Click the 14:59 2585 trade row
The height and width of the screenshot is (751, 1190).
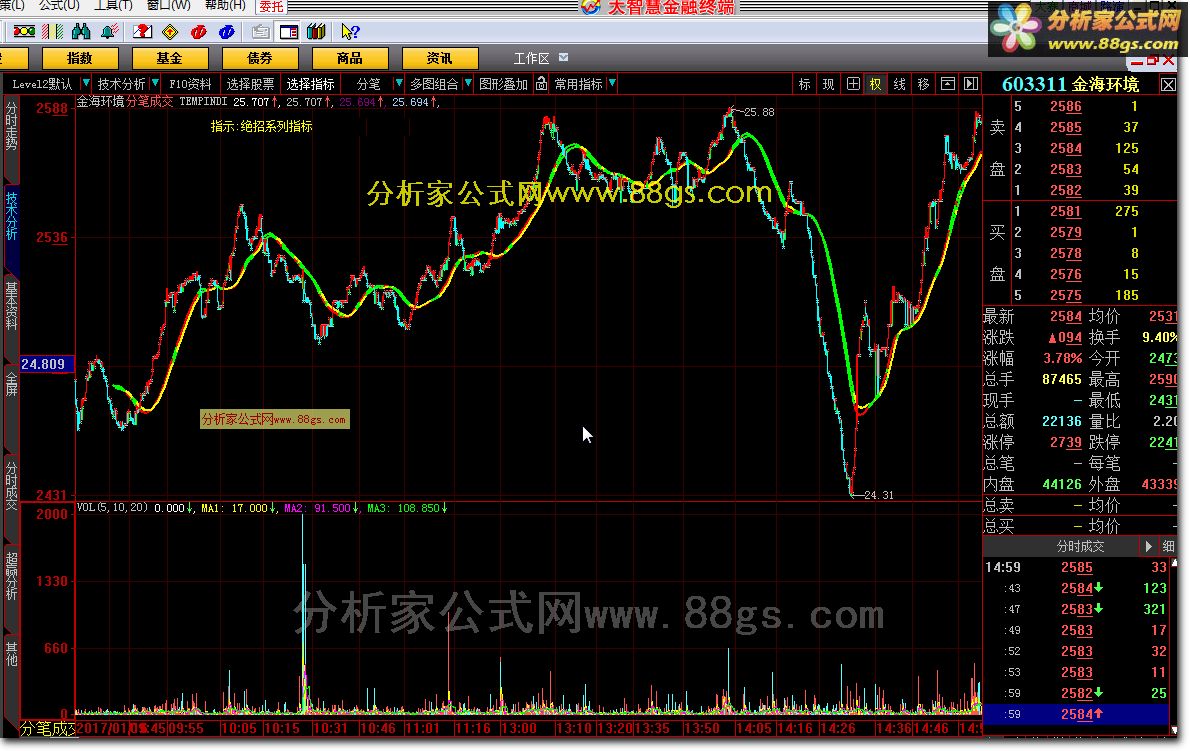click(1075, 567)
